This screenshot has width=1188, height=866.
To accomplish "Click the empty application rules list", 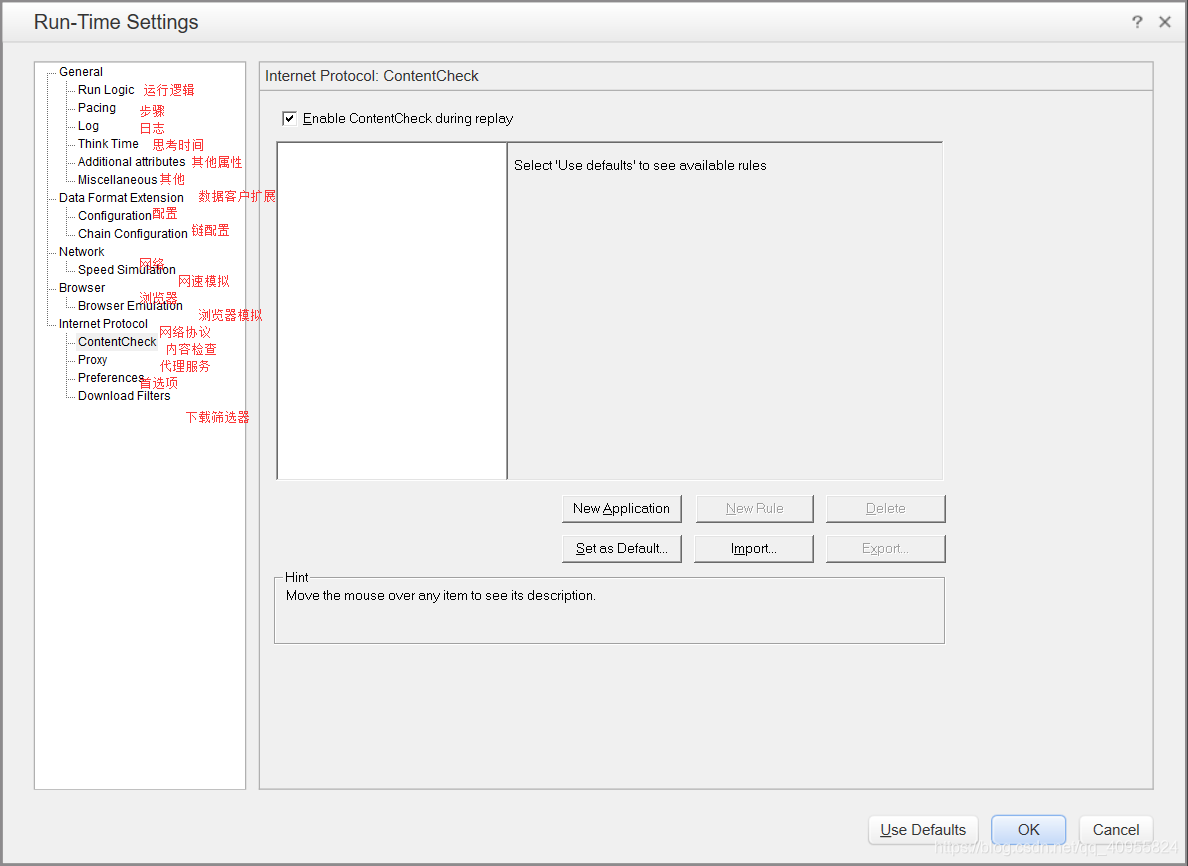I will coord(392,311).
